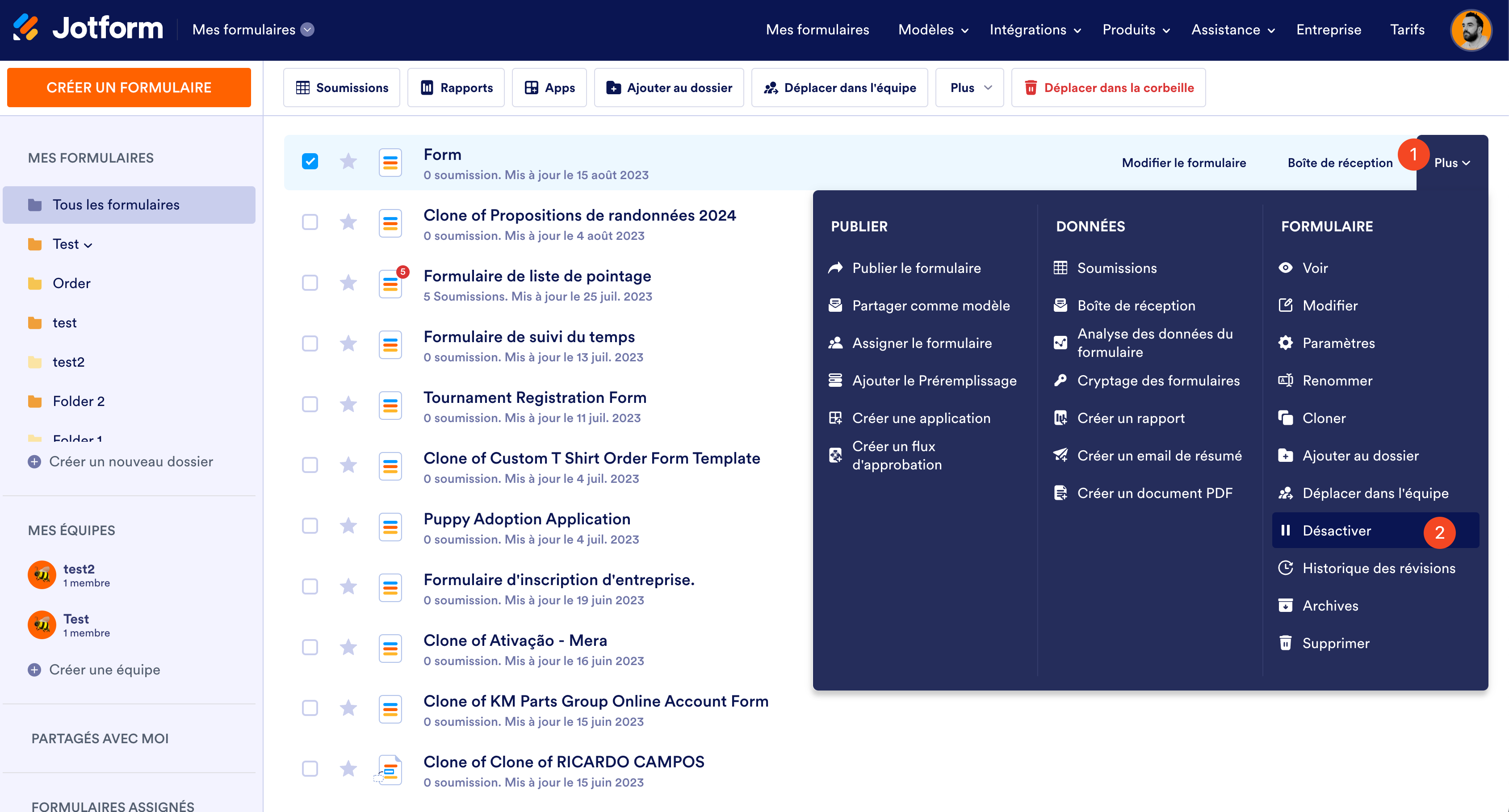
Task: Open the Intégrations navigation menu
Action: point(1035,30)
